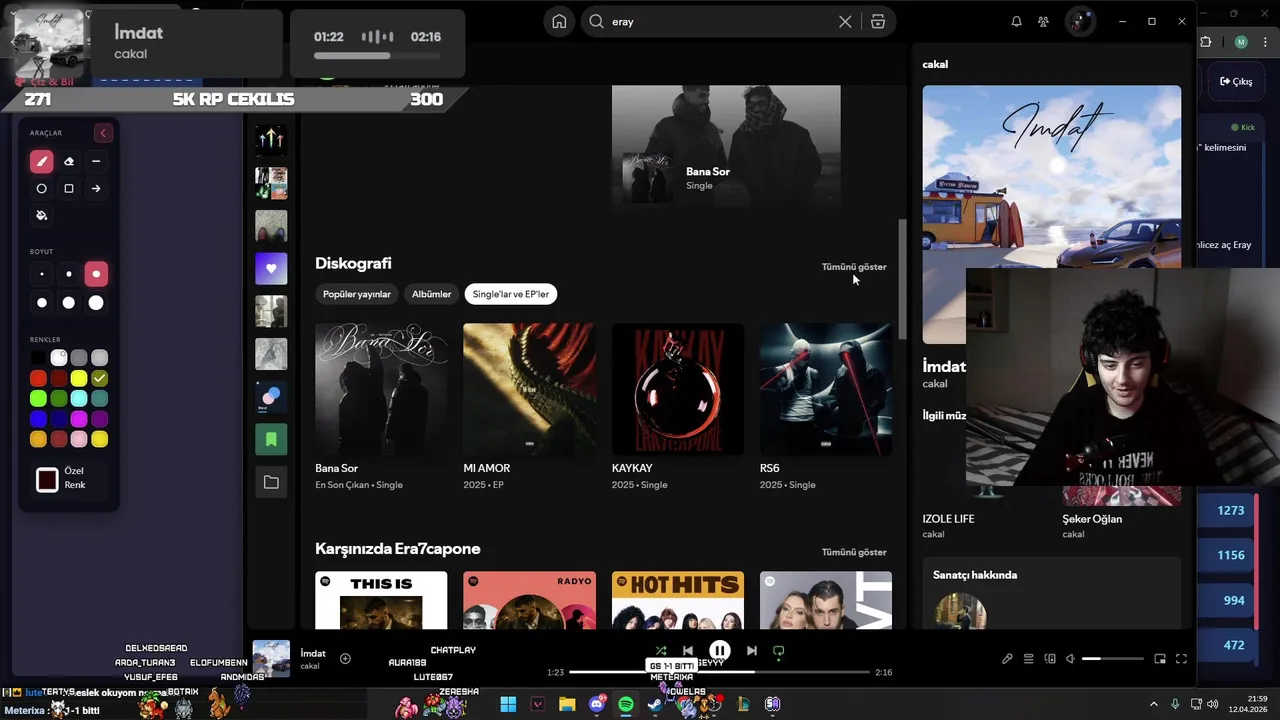Screen dimensions: 1280x720
Task: Open the This Is playlist card
Action: 381,600
